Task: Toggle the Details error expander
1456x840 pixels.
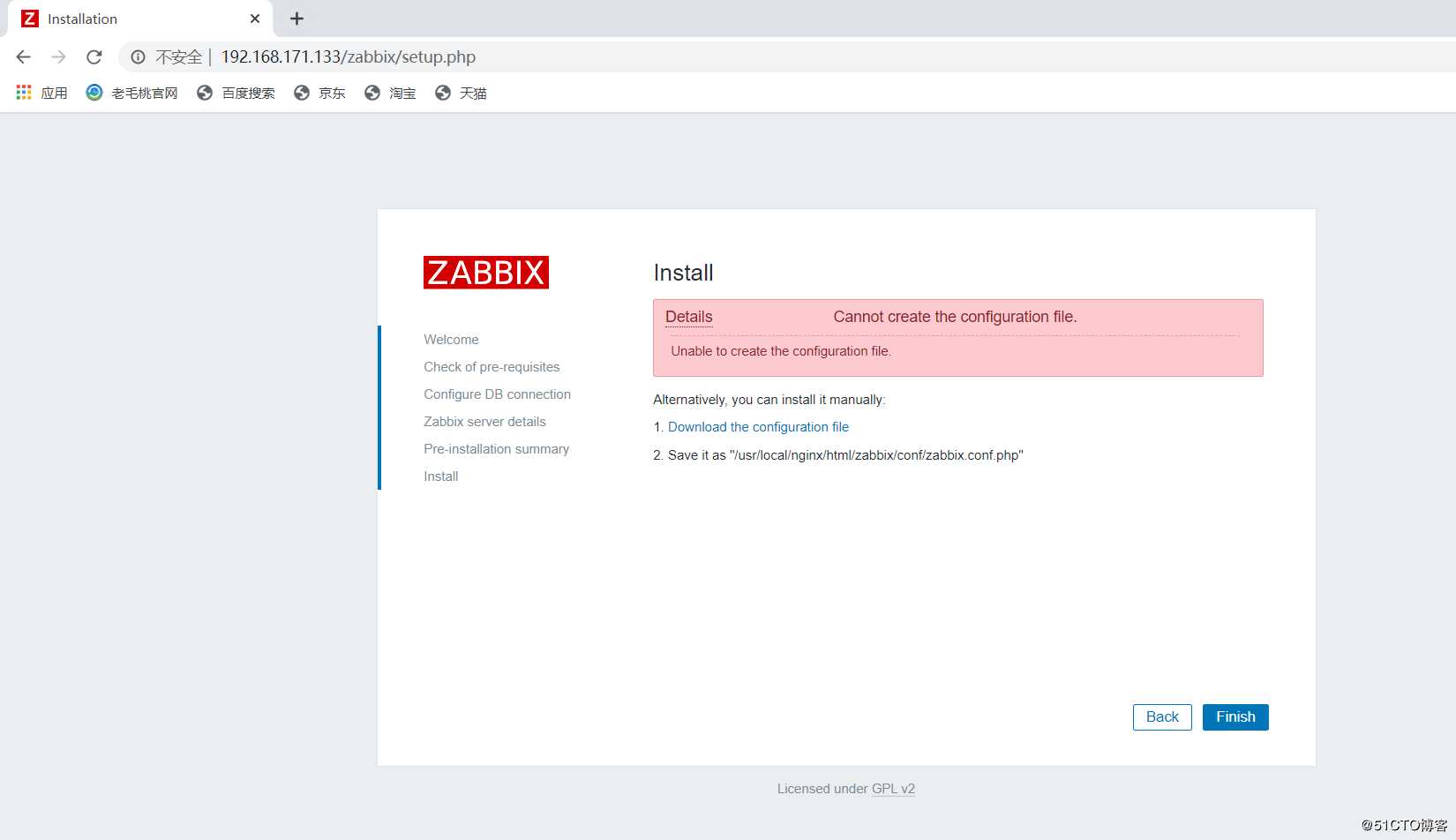Action: click(688, 317)
